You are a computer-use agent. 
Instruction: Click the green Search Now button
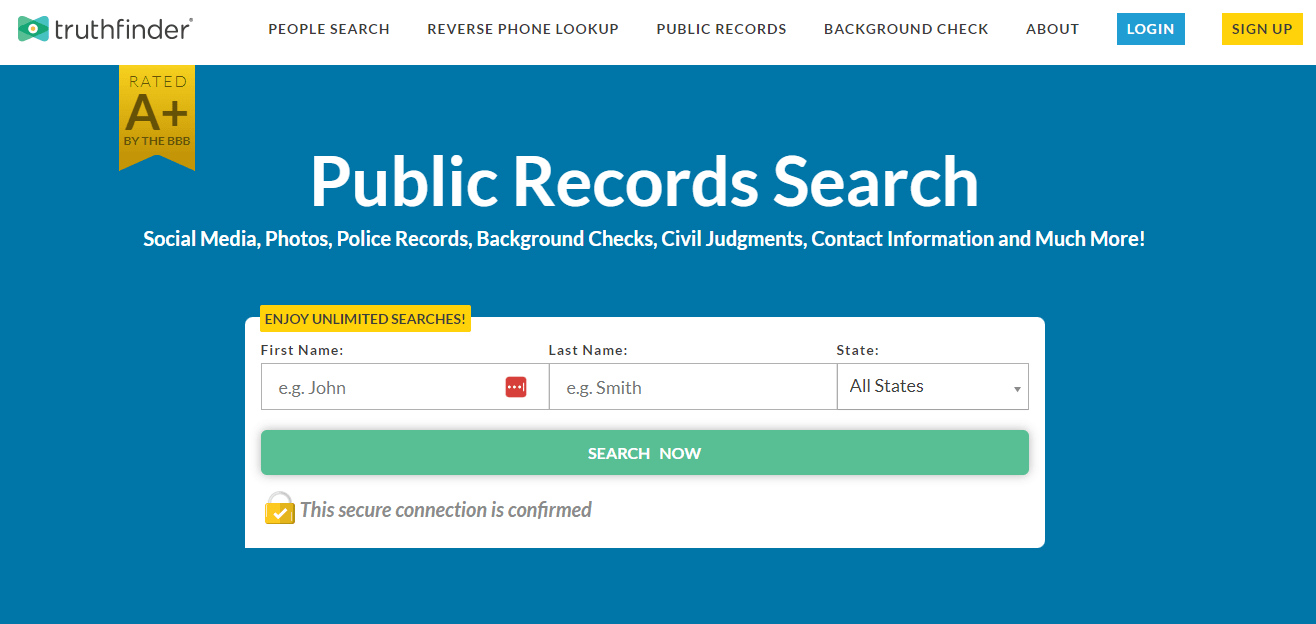coord(645,453)
